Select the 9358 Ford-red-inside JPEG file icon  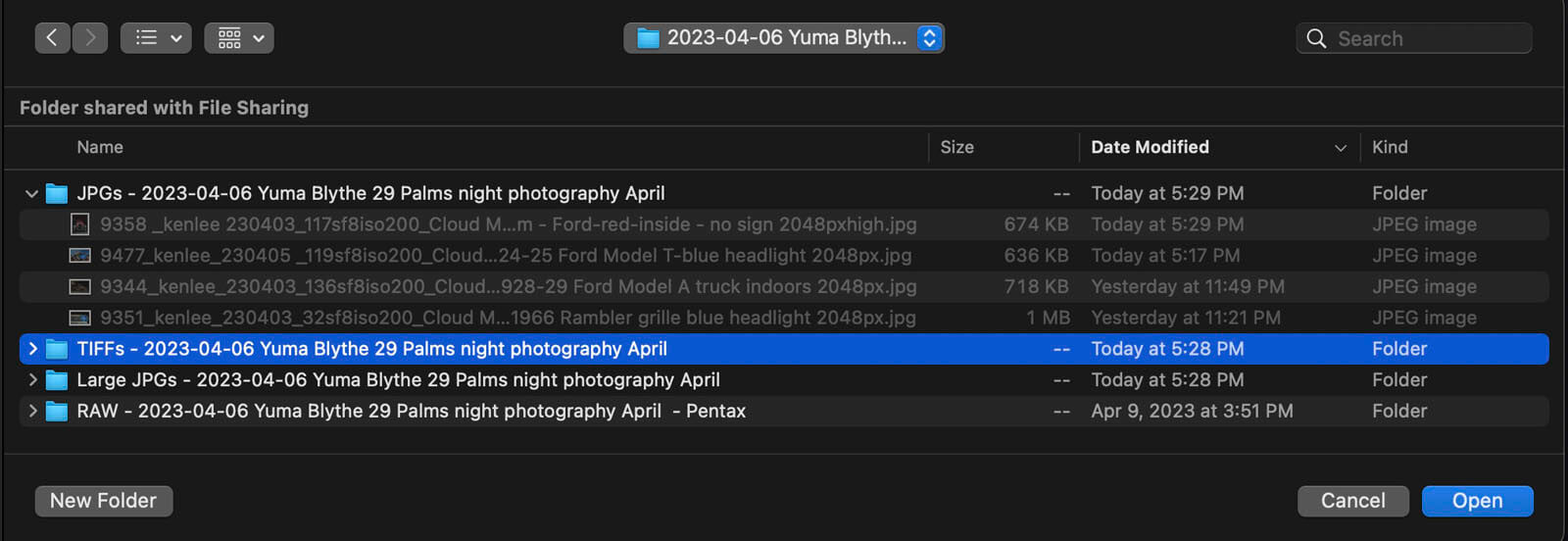point(79,224)
